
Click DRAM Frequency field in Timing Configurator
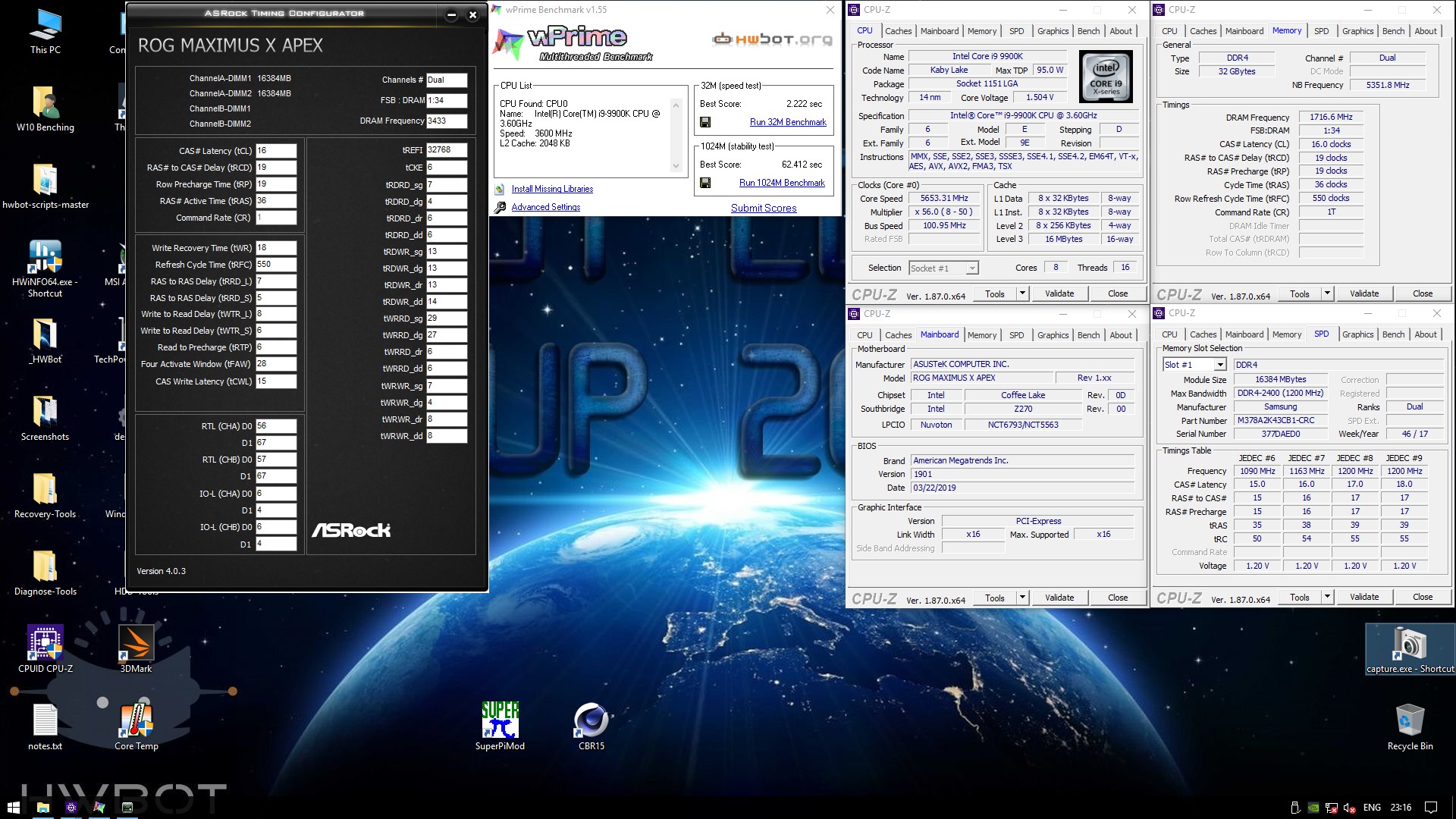447,121
